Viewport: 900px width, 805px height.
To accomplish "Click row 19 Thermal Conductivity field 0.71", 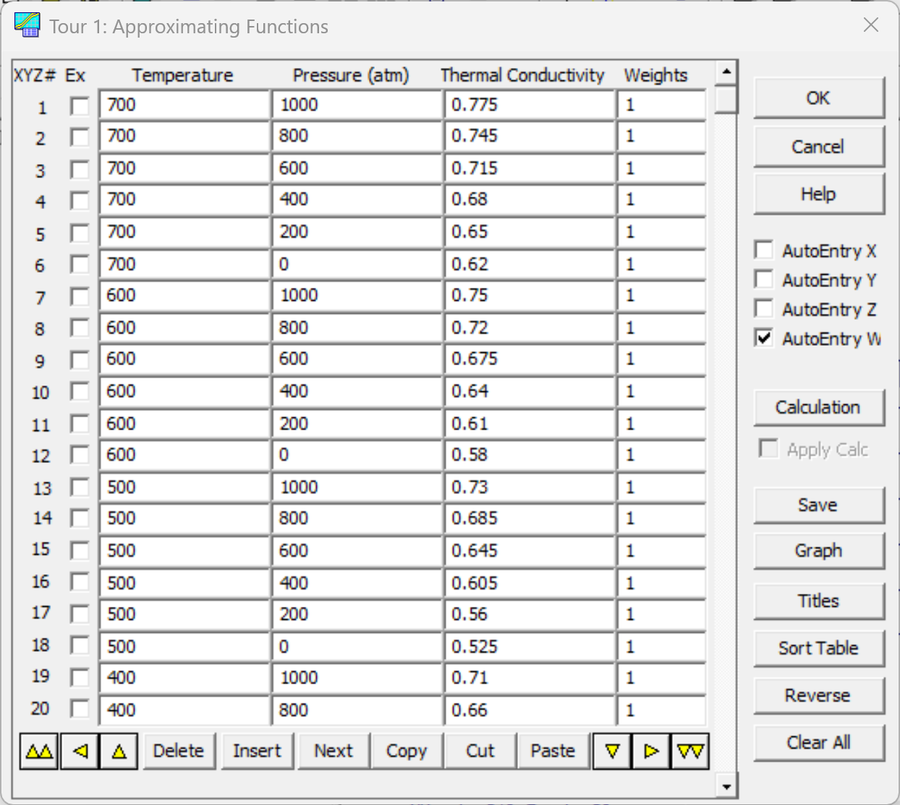I will click(530, 678).
